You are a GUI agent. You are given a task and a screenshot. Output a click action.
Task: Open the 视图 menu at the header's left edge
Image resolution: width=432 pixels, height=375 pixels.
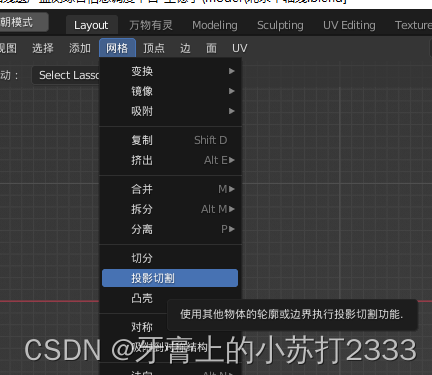8,48
